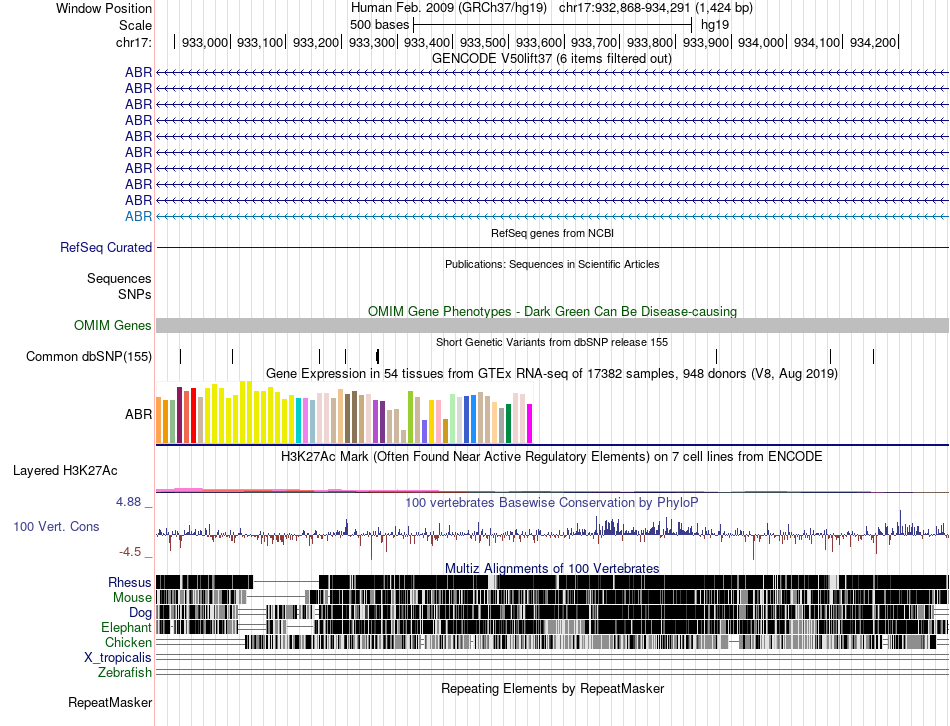Click the 933,500 coordinate label
950x726 pixels.
click(x=483, y=42)
